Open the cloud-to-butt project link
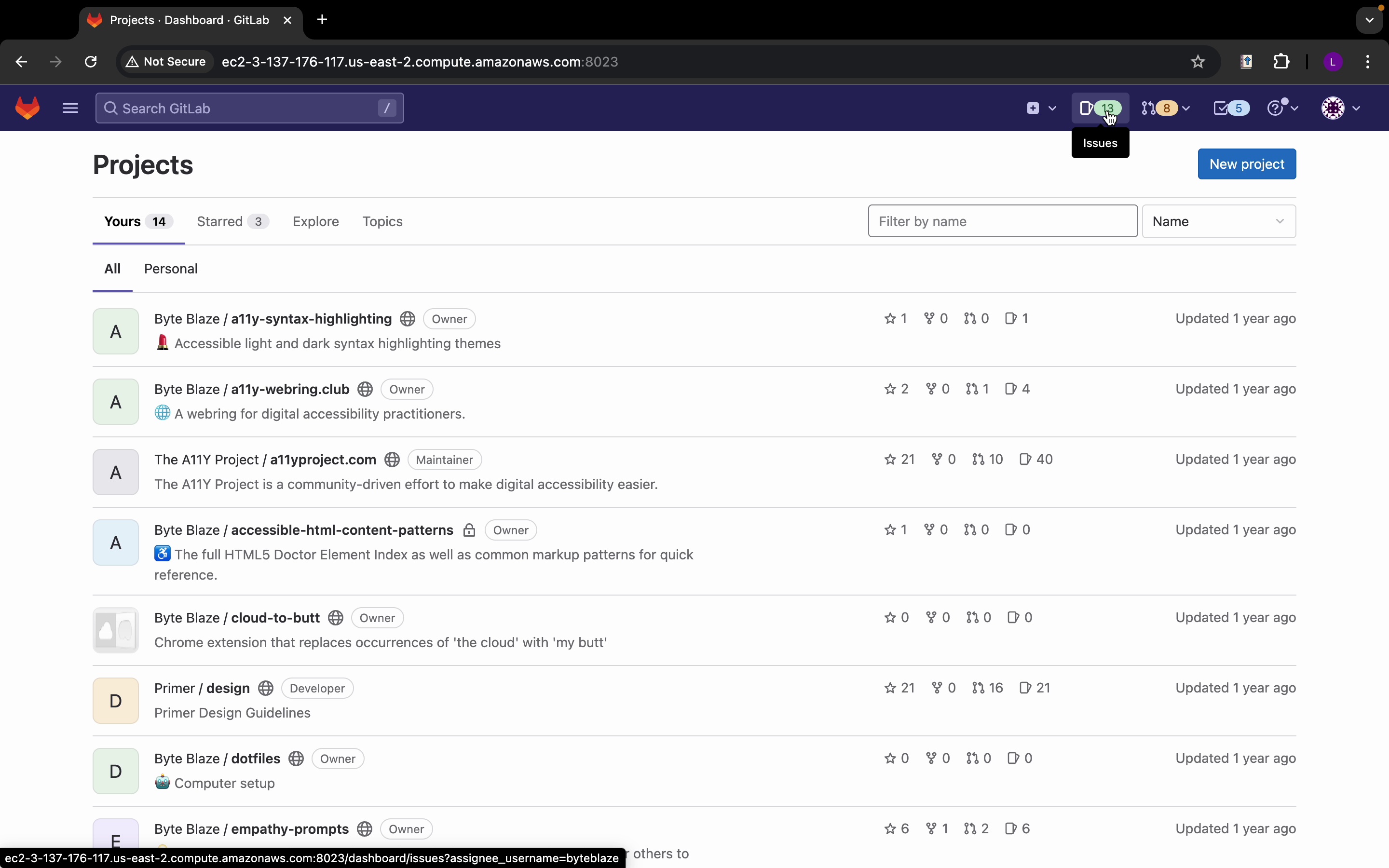 click(x=275, y=618)
